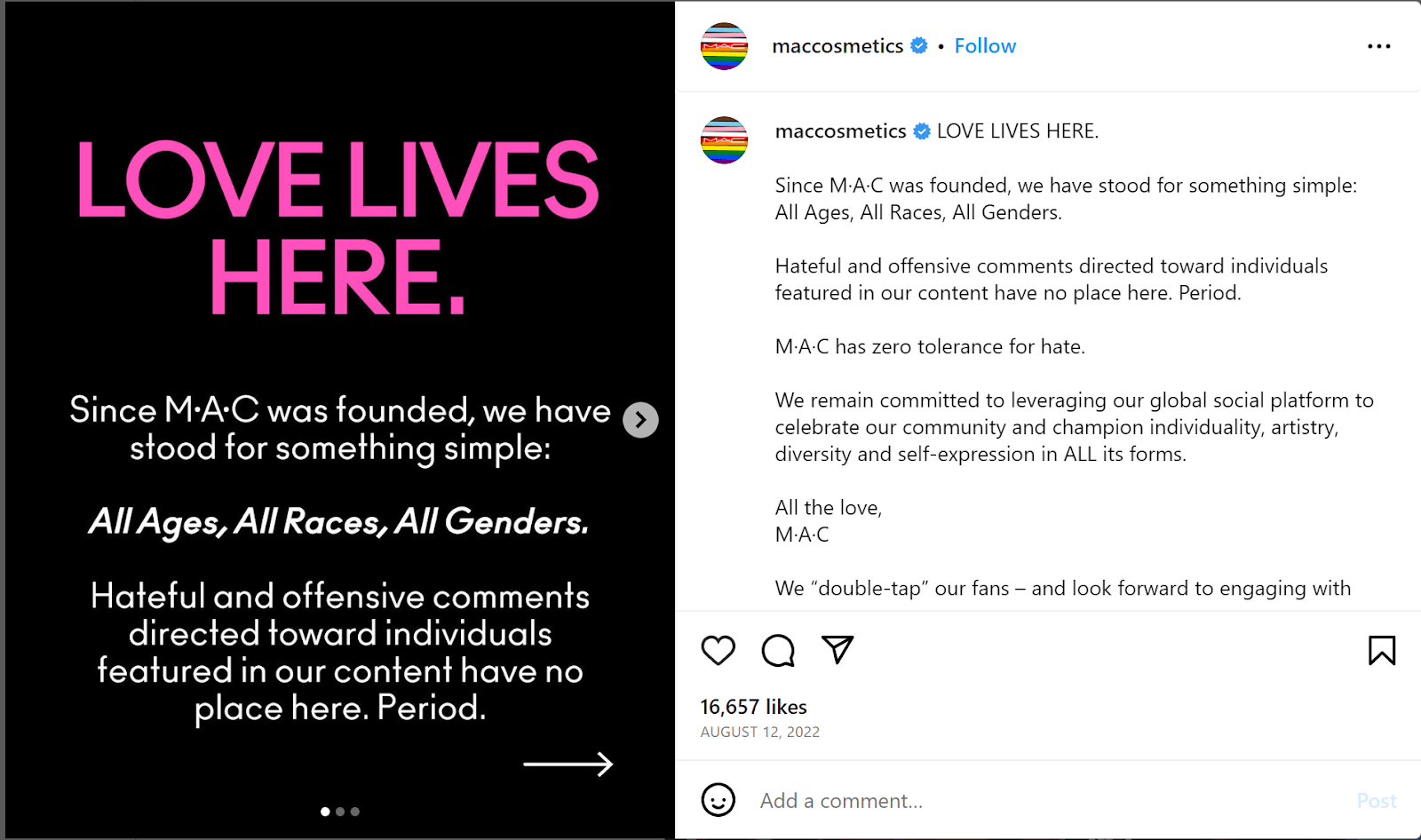Open the emoji picker in comment box
Image resolution: width=1421 pixels, height=840 pixels.
click(718, 800)
